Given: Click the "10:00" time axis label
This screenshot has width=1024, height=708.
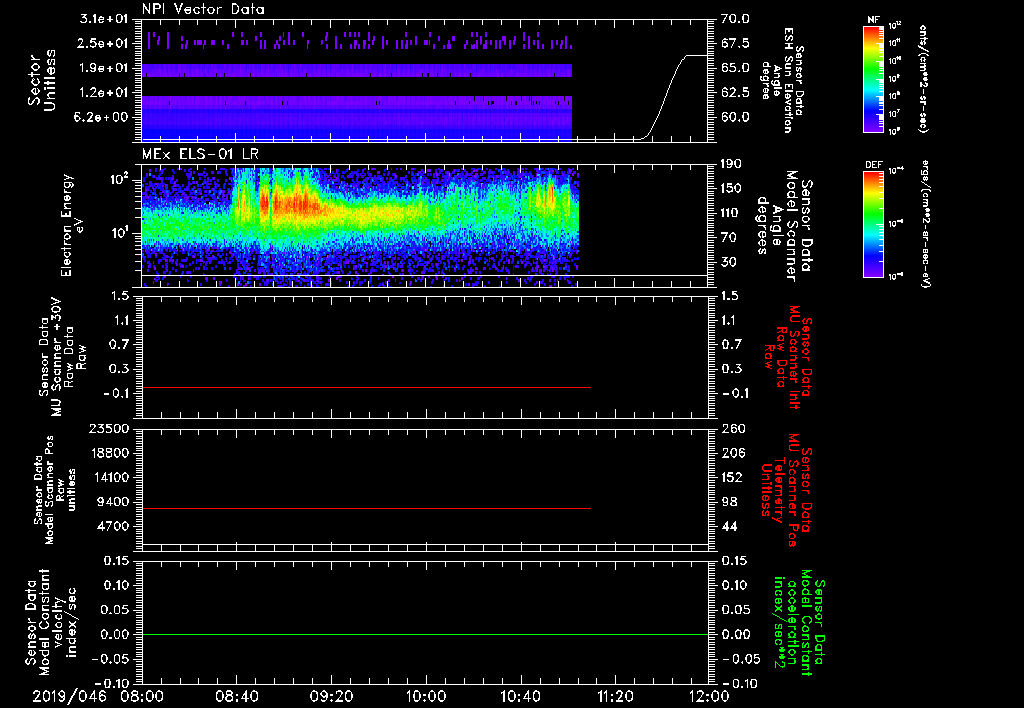Looking at the screenshot, I should pyautogui.click(x=426, y=697).
